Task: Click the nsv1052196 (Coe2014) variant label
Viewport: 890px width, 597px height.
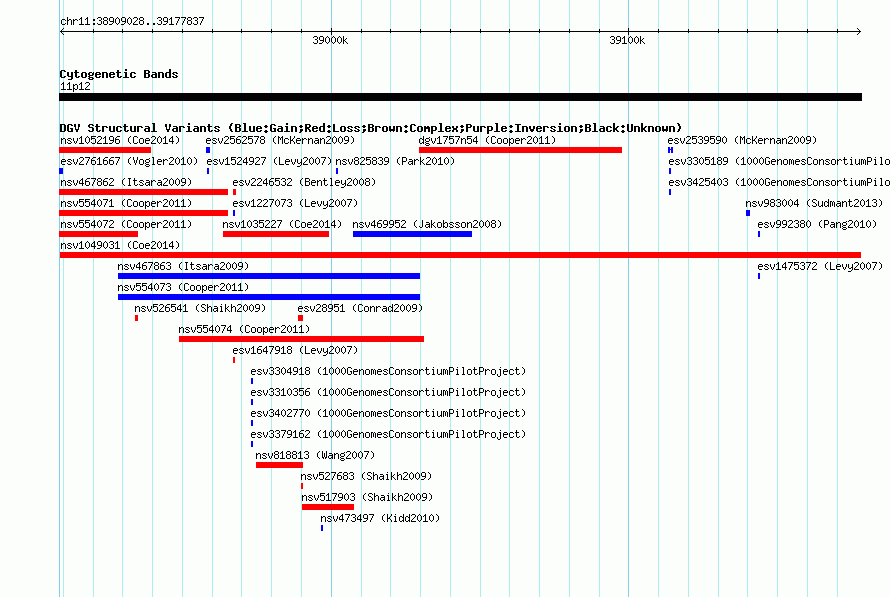Action: coord(120,140)
